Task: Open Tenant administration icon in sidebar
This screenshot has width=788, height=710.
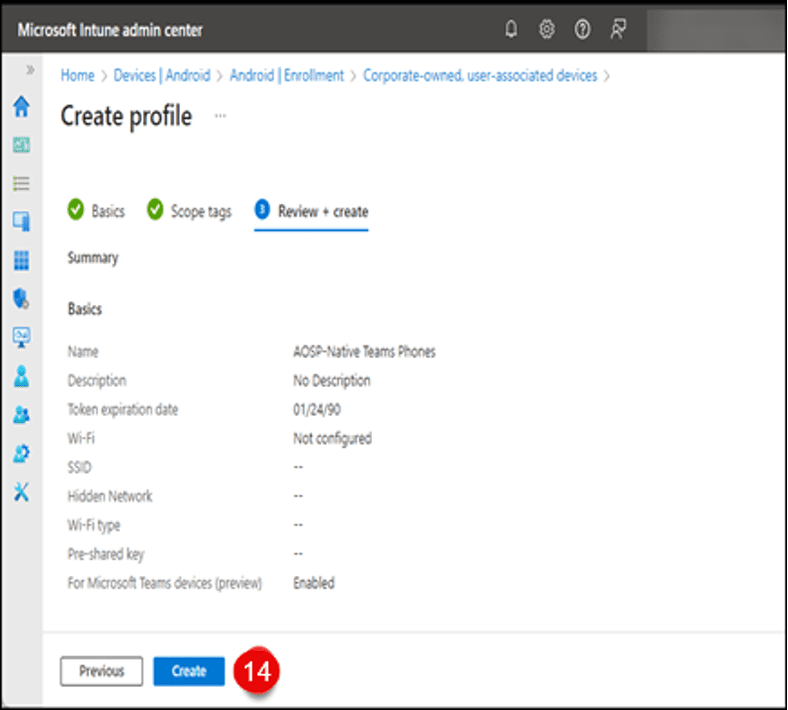Action: point(21,454)
